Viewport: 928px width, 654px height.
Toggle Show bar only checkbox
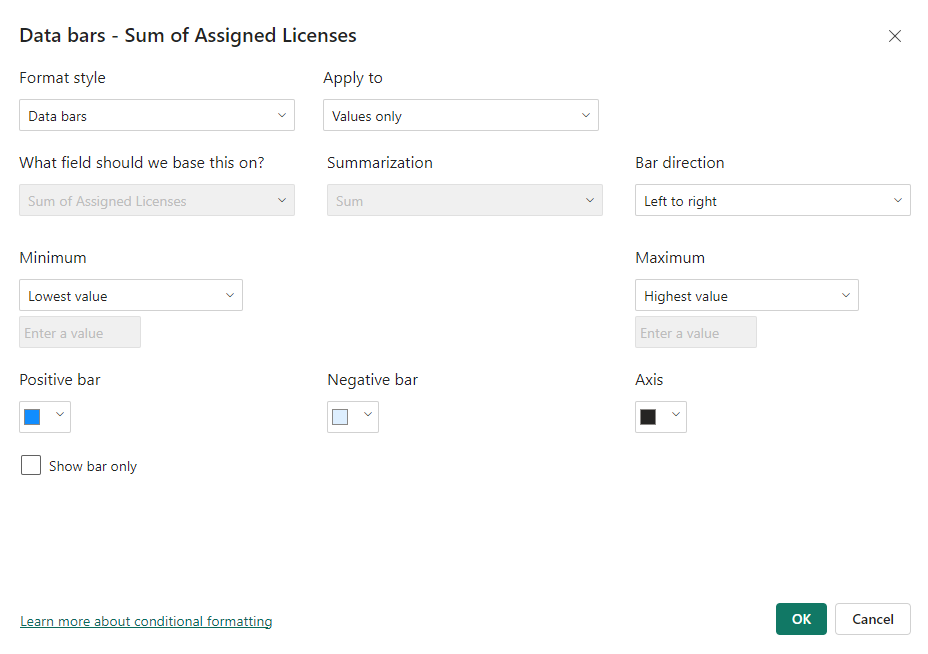point(31,465)
